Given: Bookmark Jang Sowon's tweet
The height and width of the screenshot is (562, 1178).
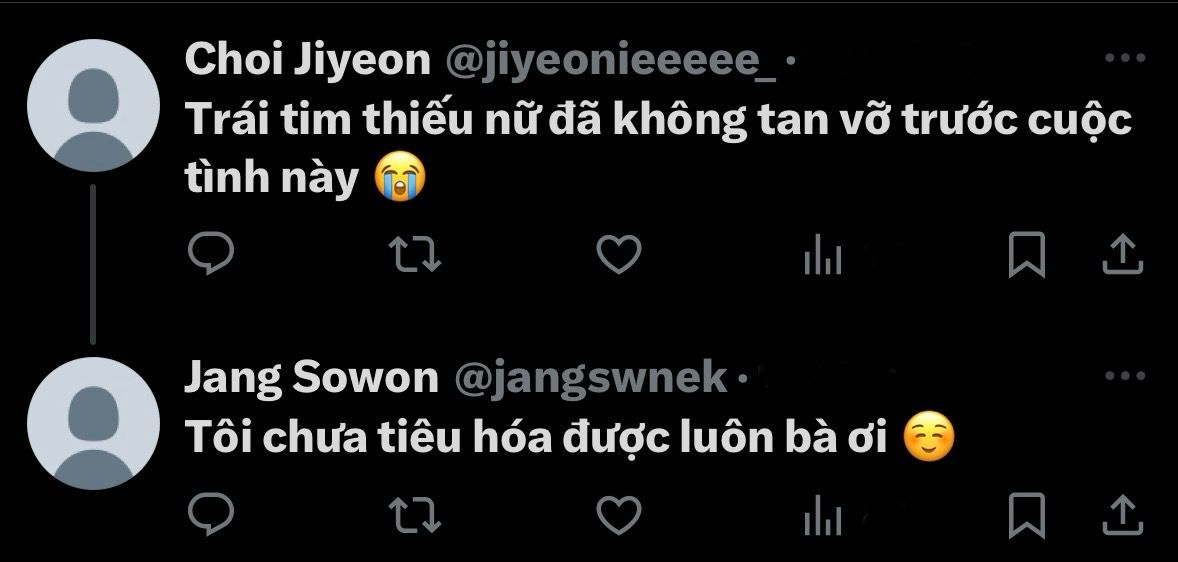Looking at the screenshot, I should point(1026,515).
